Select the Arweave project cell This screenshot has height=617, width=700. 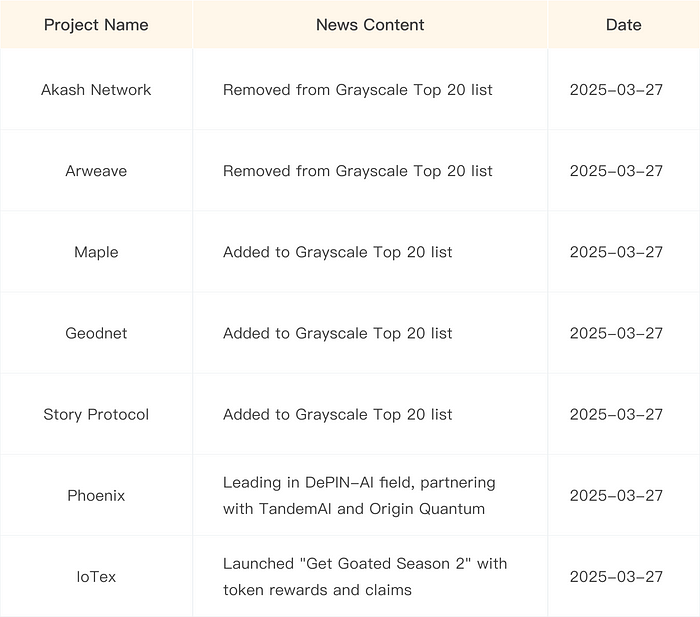pyautogui.click(x=96, y=171)
